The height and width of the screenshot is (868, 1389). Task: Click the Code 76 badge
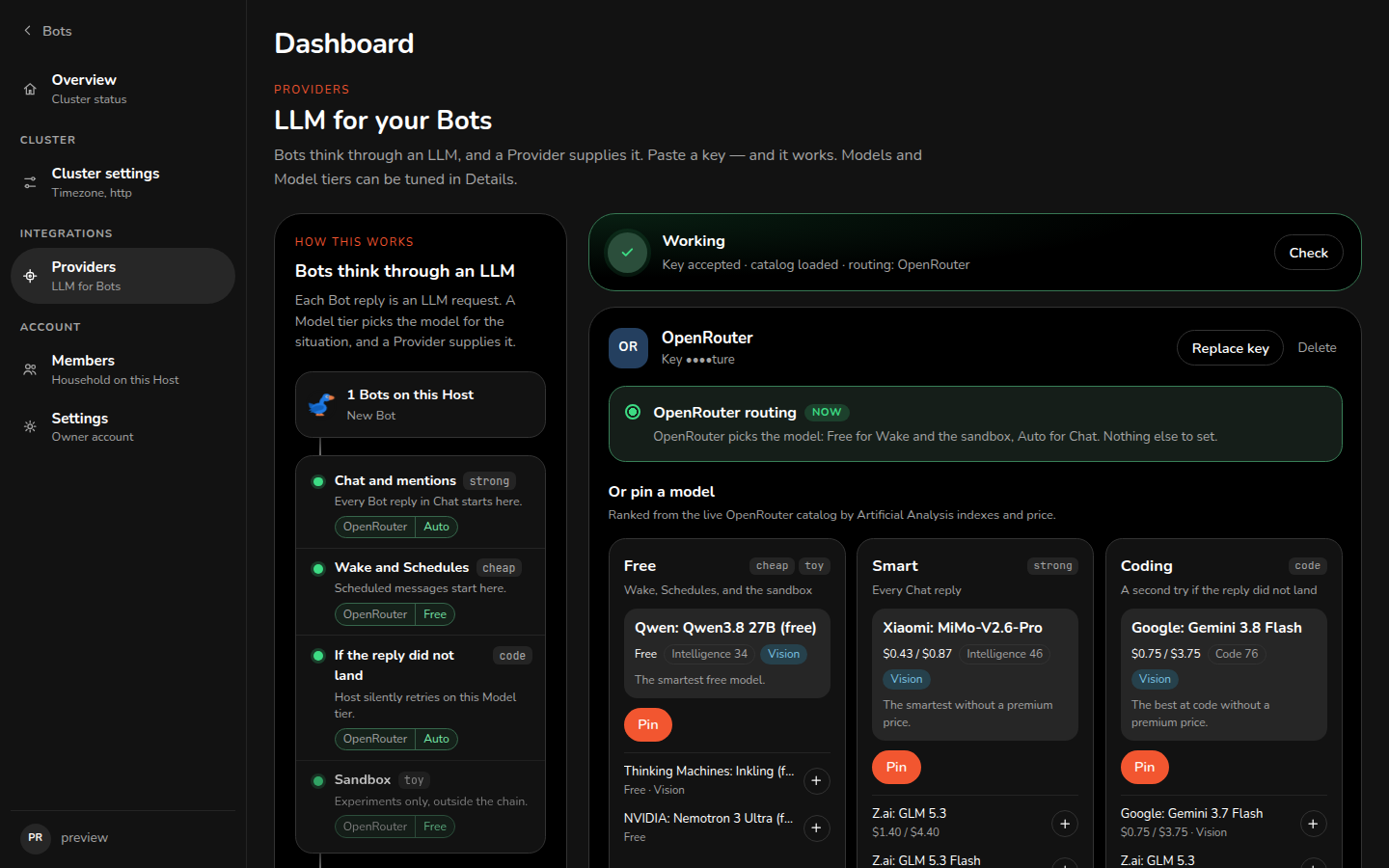pos(1237,654)
